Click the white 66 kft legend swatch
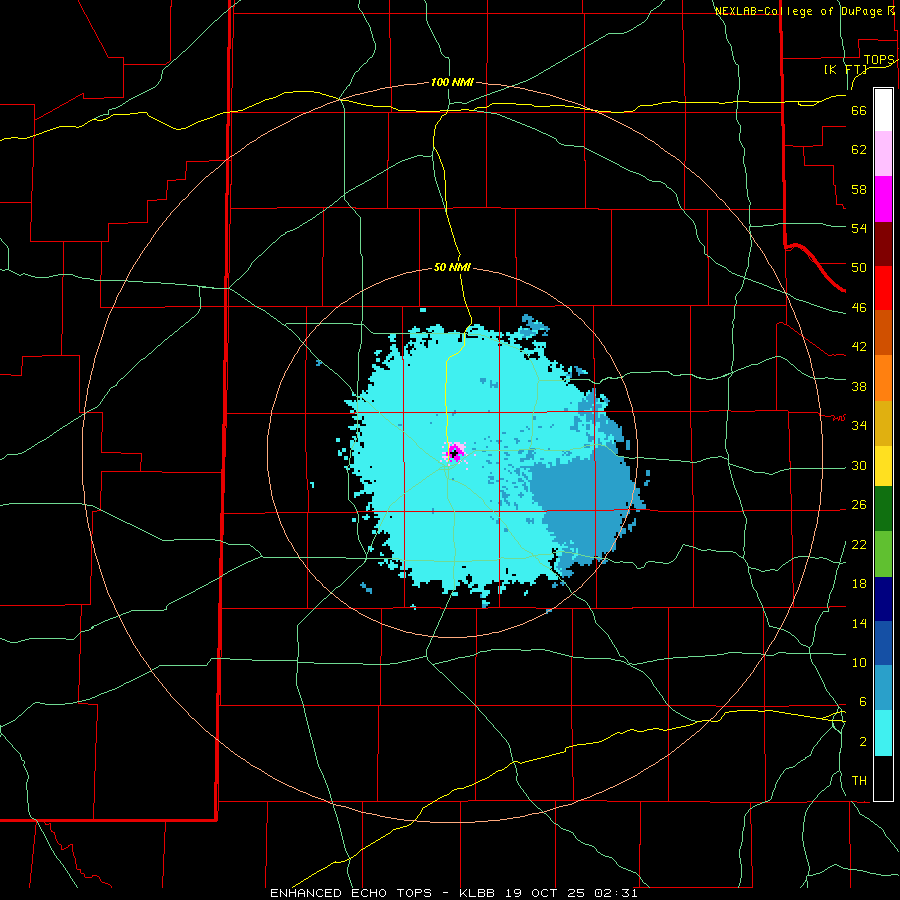This screenshot has width=900, height=900. [883, 110]
